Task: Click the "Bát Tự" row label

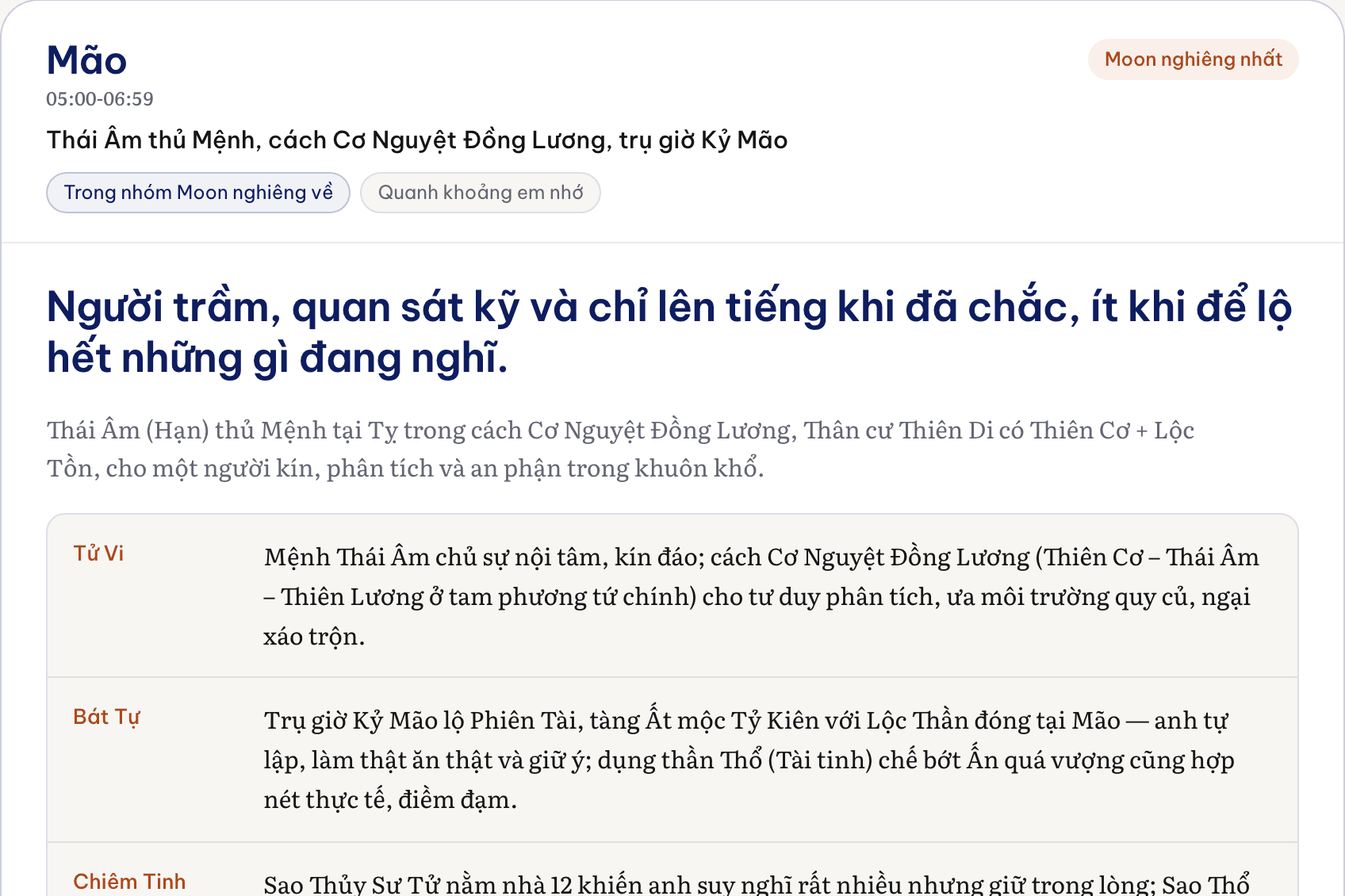Action: [x=107, y=717]
